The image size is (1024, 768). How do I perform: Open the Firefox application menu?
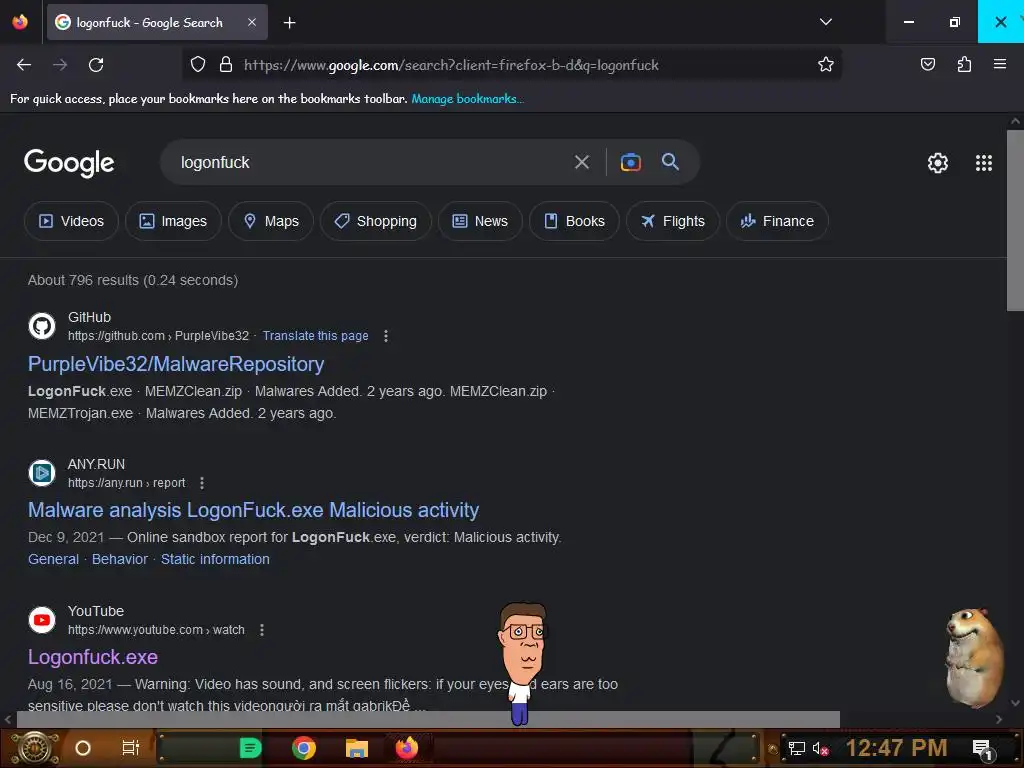point(1000,64)
